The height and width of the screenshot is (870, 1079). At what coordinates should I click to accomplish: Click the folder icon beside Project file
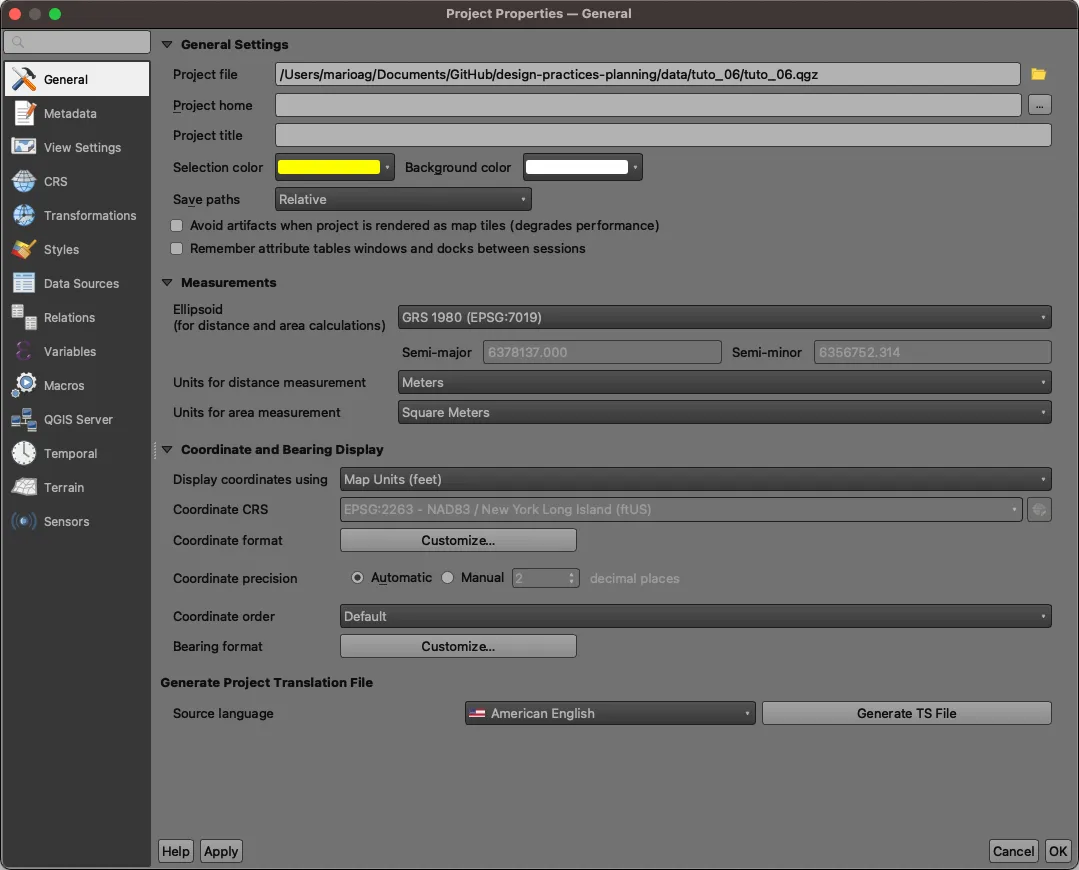(x=1038, y=74)
